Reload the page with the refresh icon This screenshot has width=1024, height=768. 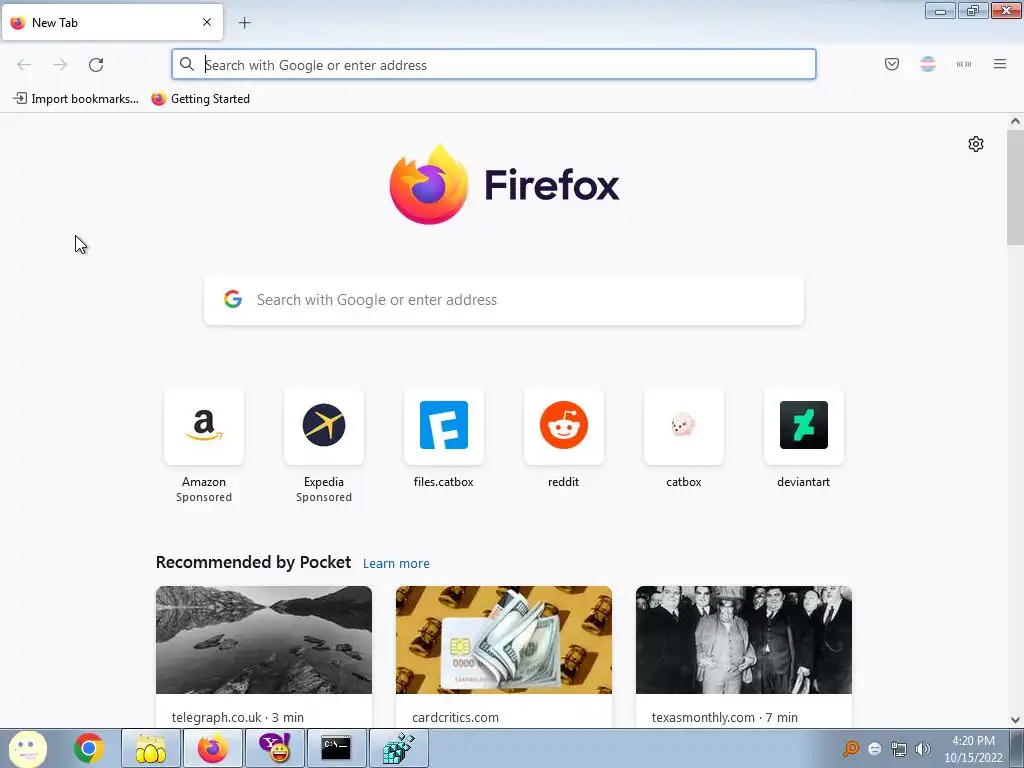(96, 65)
